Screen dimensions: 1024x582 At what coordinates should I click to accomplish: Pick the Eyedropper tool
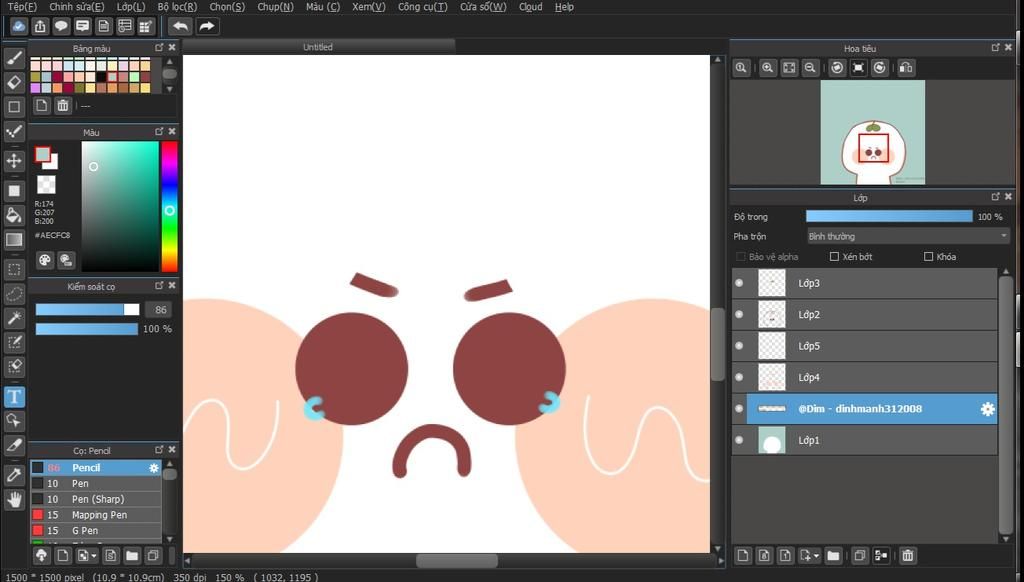point(14,474)
